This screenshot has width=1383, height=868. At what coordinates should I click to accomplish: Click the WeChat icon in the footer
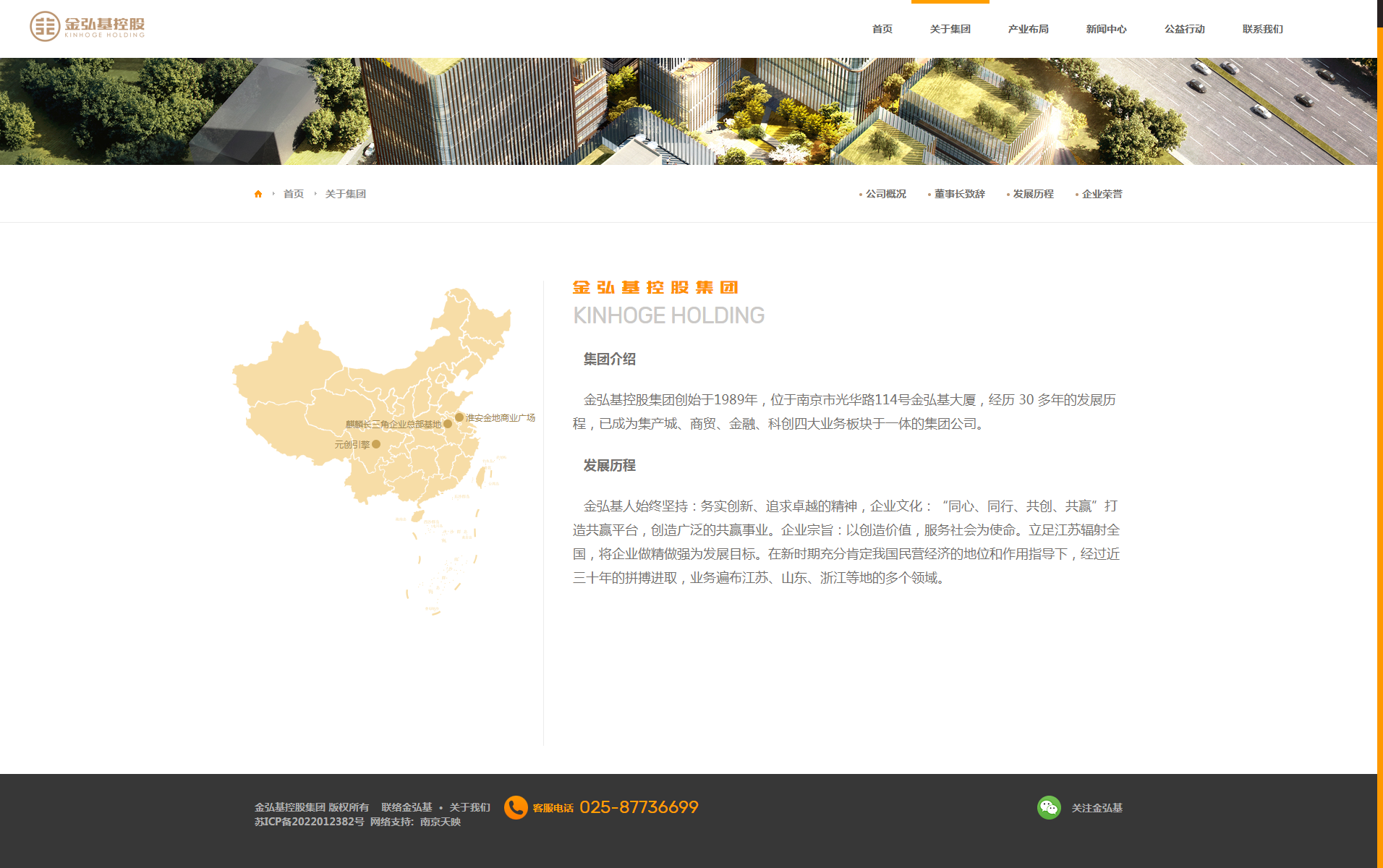click(x=1048, y=807)
